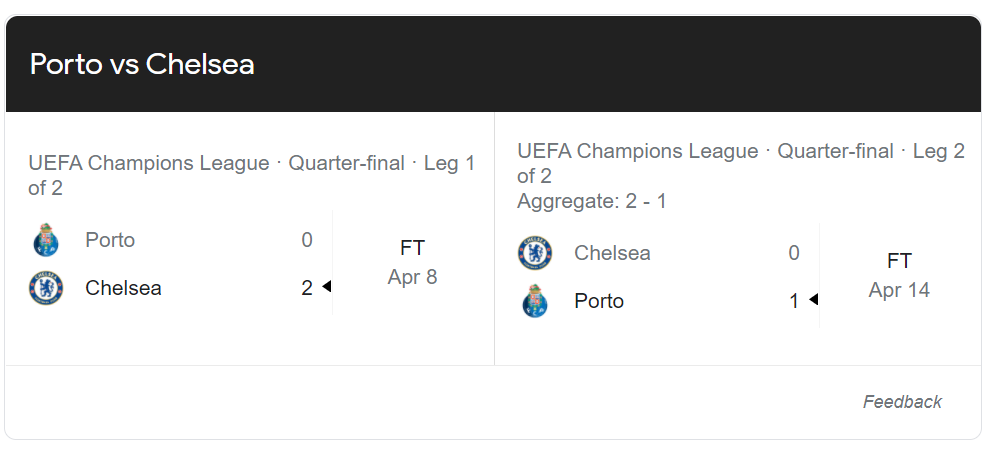
Task: Click the Chelsea crest in Leg 1
Action: [46, 288]
